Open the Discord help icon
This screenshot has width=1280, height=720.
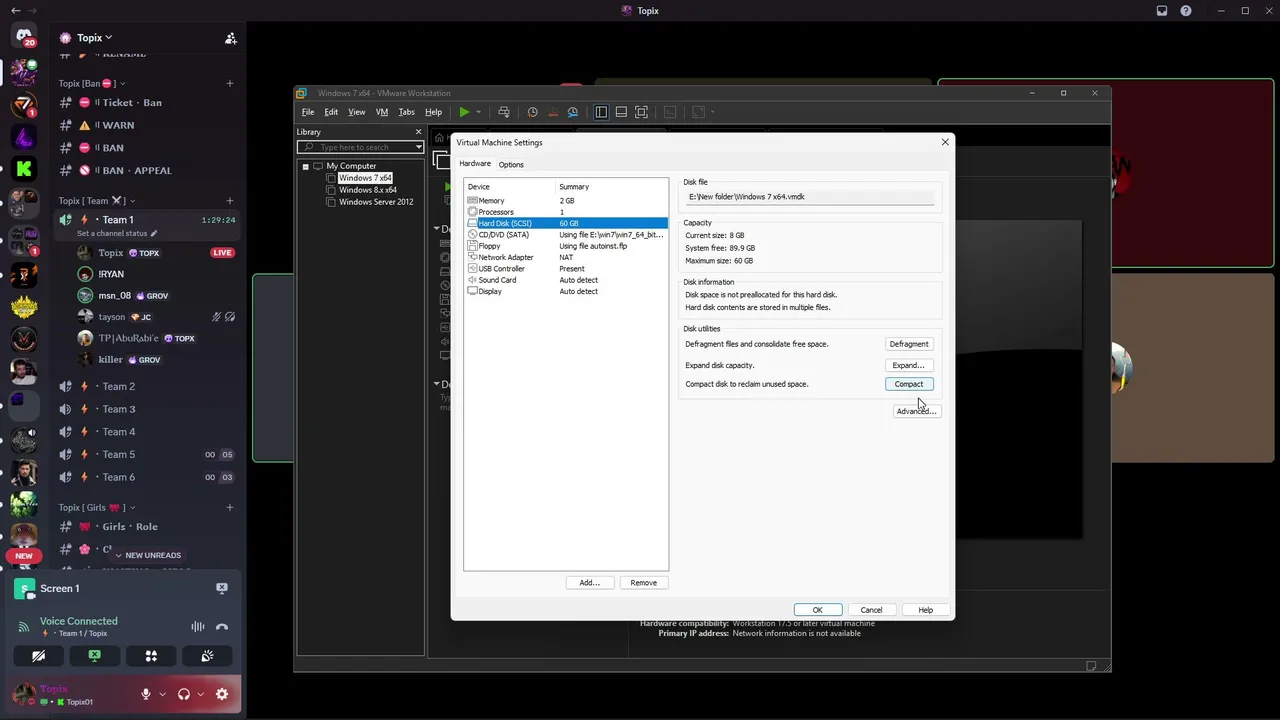pos(1186,11)
